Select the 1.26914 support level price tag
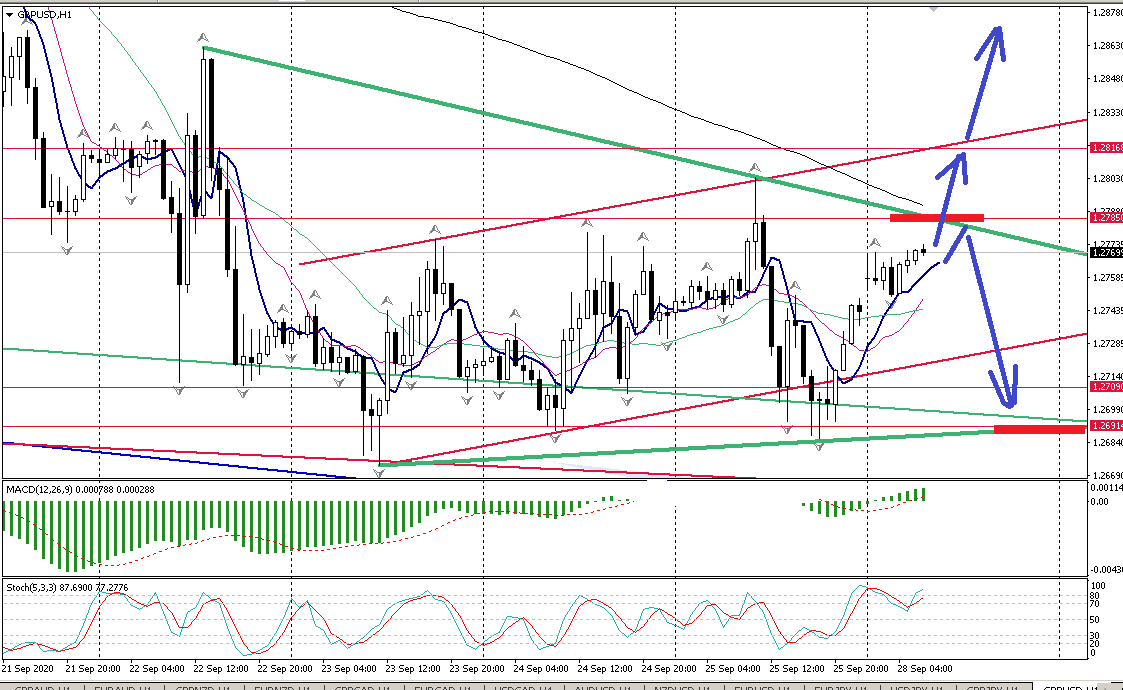The image size is (1123, 690). pos(1105,427)
